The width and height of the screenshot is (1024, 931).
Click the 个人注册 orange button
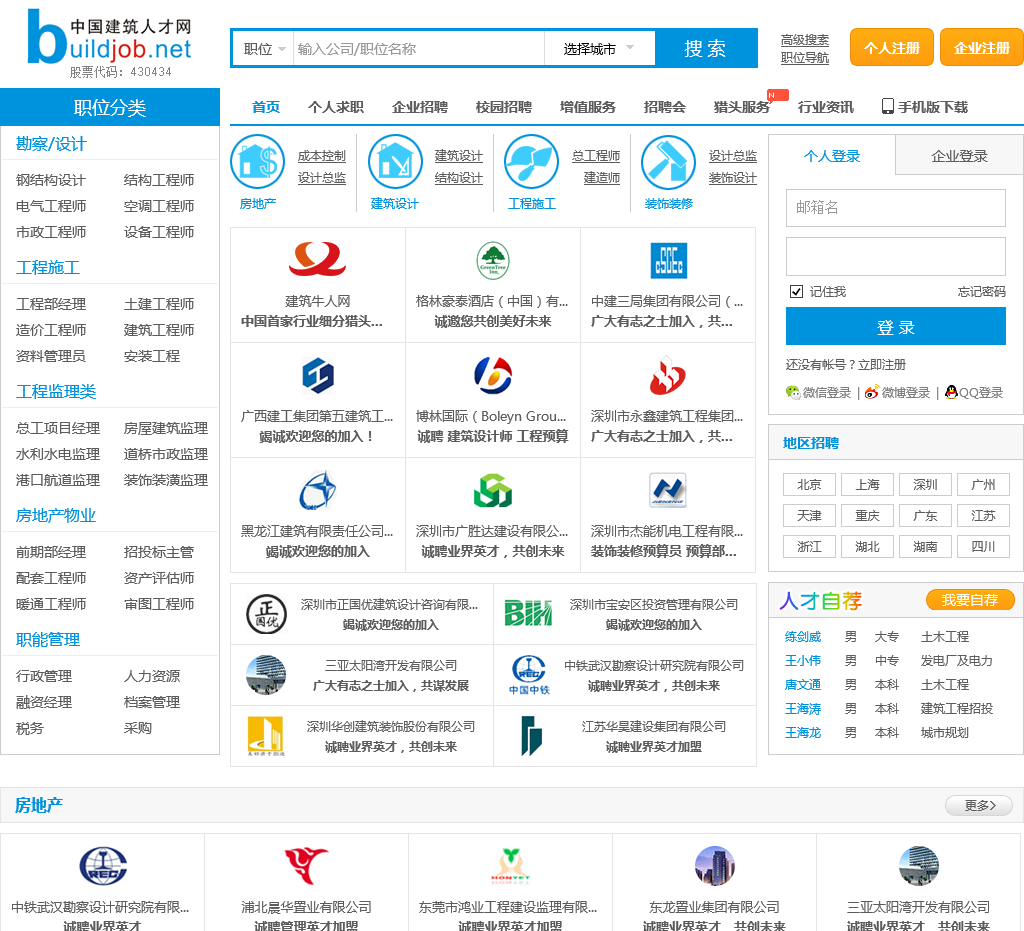click(x=891, y=48)
